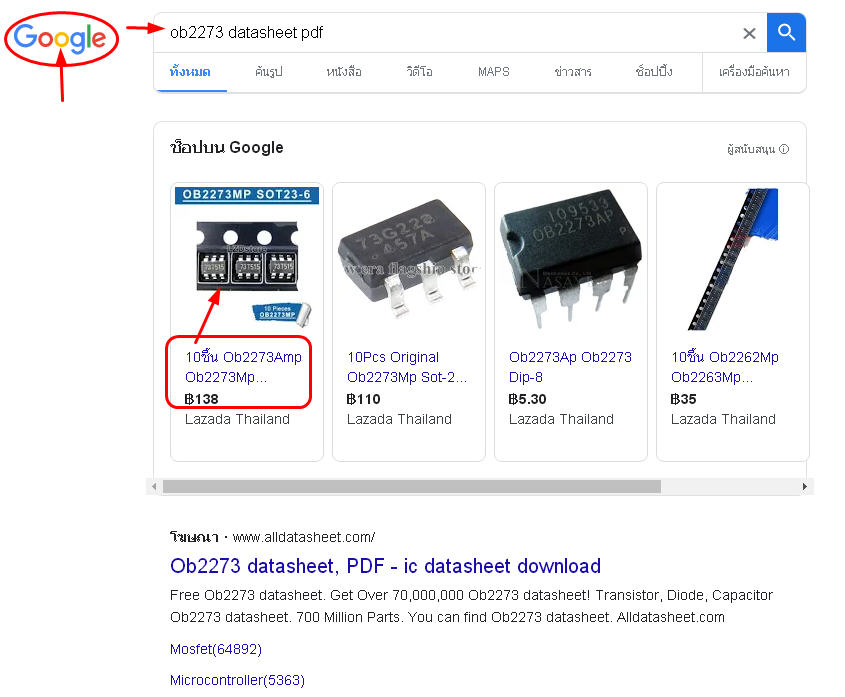Open Ob2273 datasheet, PDF ad title link

click(385, 566)
